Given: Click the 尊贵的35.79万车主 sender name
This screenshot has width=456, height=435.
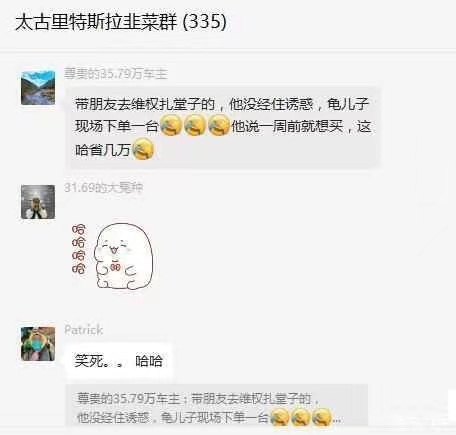Looking at the screenshot, I should tap(116, 74).
